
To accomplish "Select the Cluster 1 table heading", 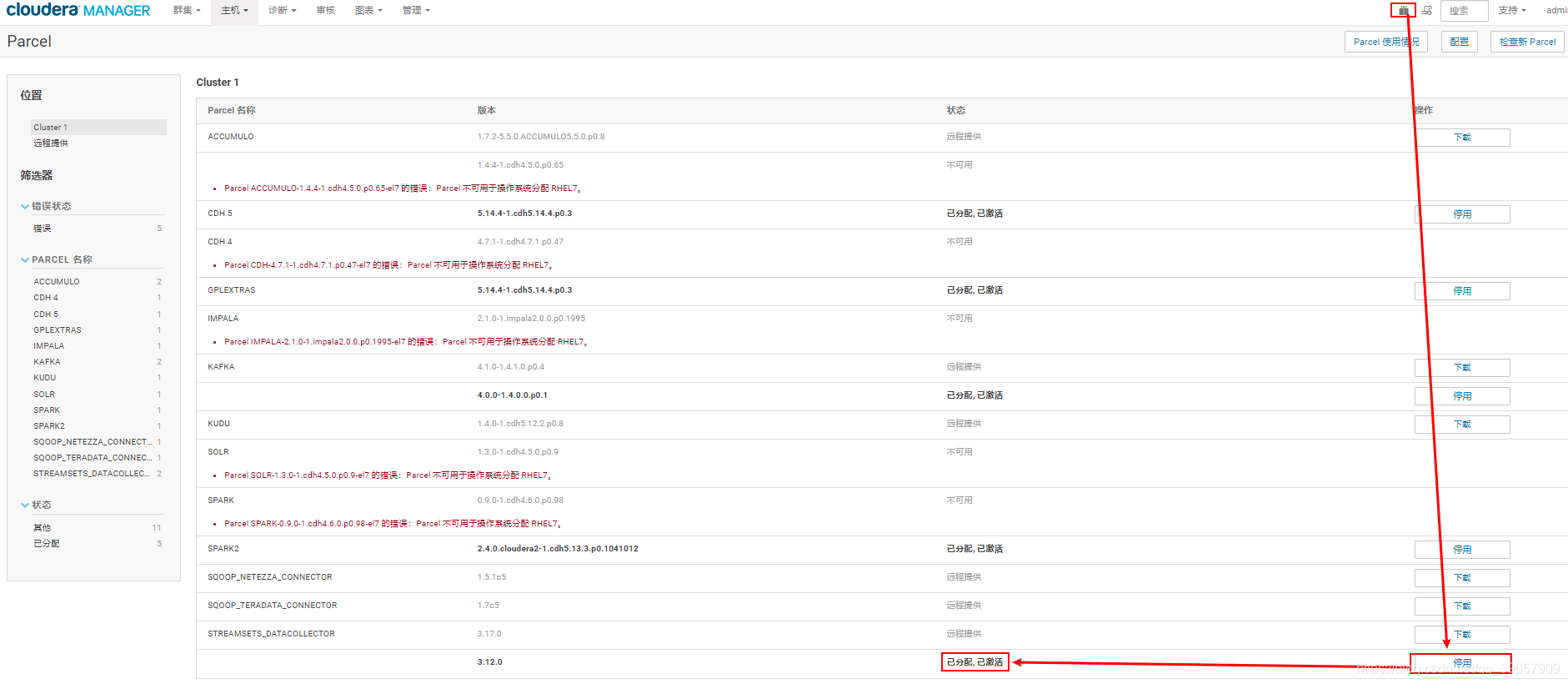I will [218, 83].
